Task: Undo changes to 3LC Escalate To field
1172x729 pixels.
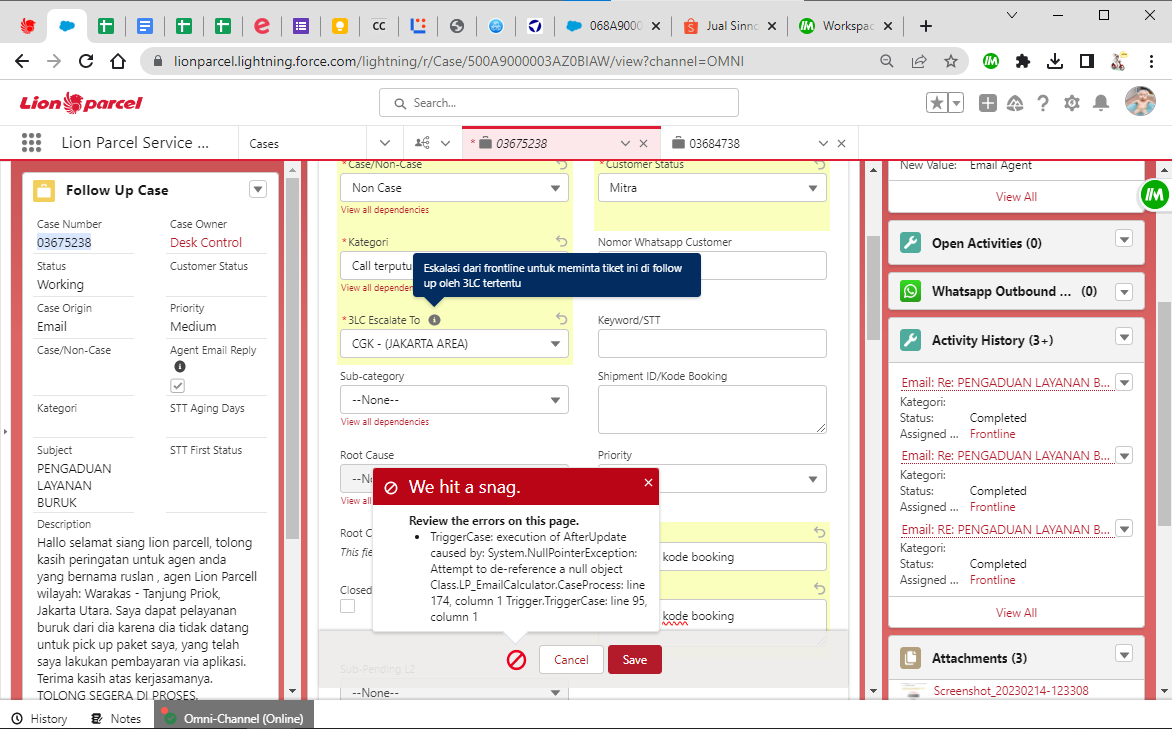Action: [x=561, y=319]
